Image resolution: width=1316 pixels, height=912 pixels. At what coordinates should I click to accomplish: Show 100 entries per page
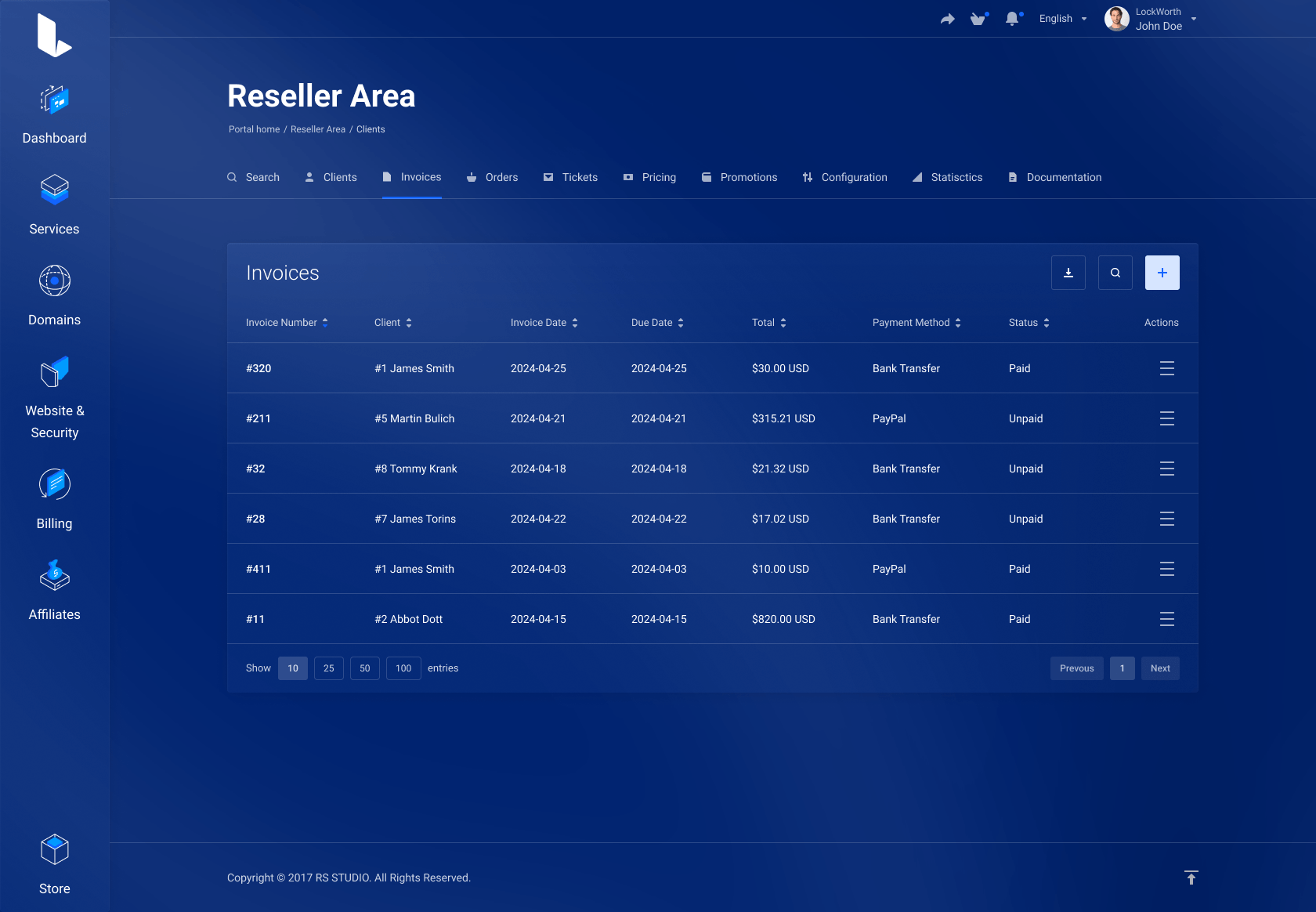403,668
